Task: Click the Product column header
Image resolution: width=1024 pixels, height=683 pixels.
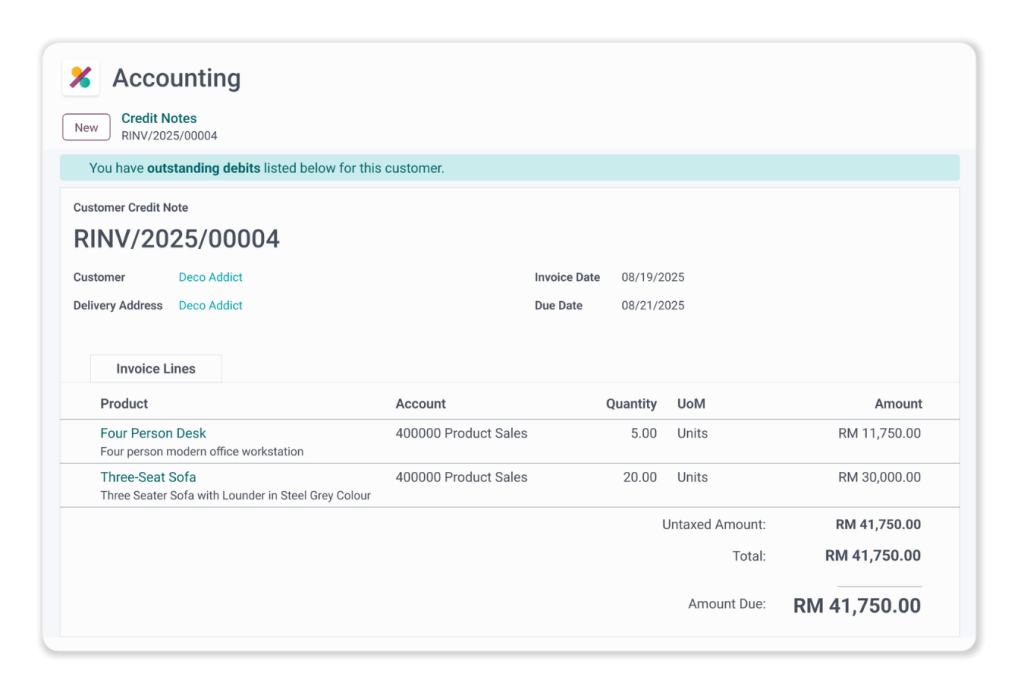Action: point(124,404)
